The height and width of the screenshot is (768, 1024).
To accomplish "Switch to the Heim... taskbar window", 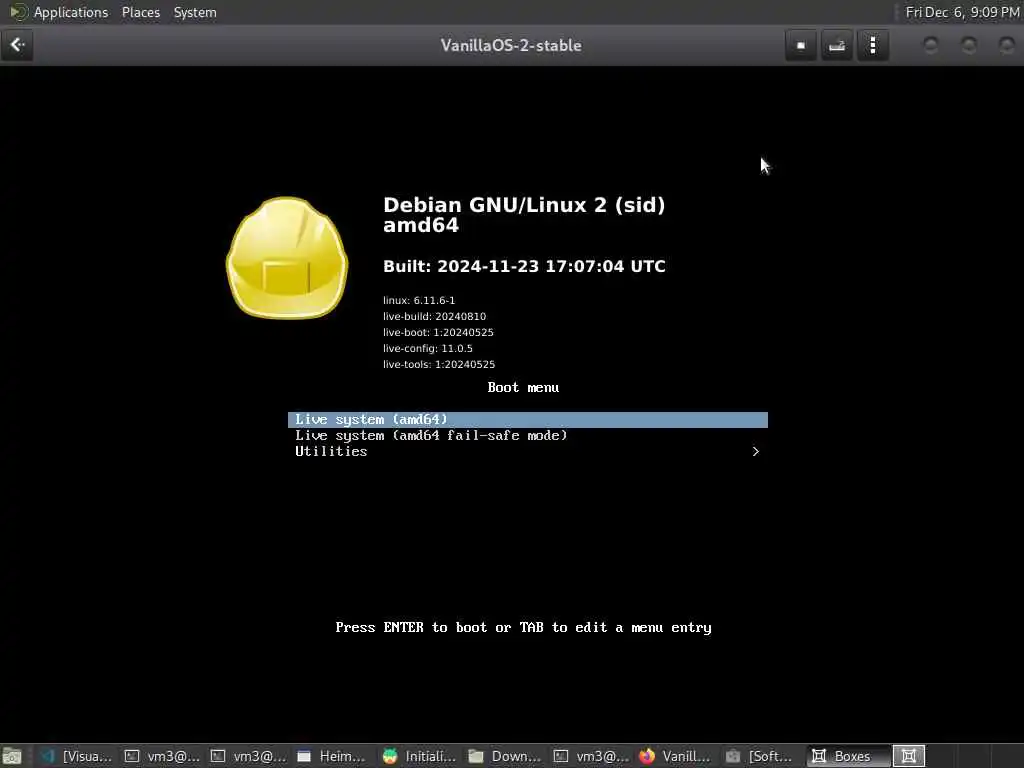I will [x=332, y=756].
